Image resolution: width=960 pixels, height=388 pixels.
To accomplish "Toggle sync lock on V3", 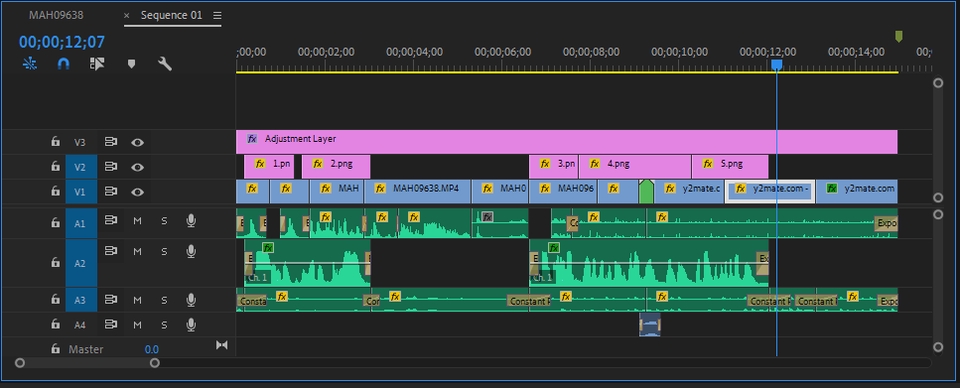I will coord(110,142).
